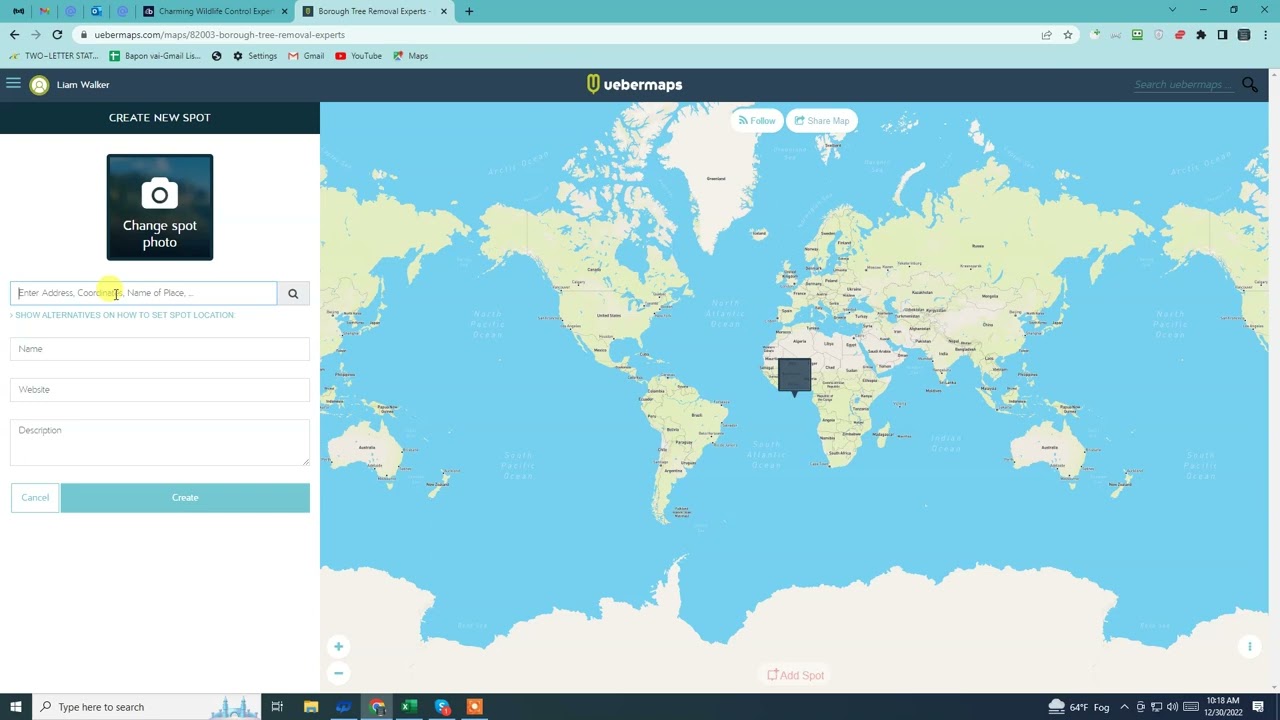Click into the Description text area
1280x720 pixels.
[160, 442]
